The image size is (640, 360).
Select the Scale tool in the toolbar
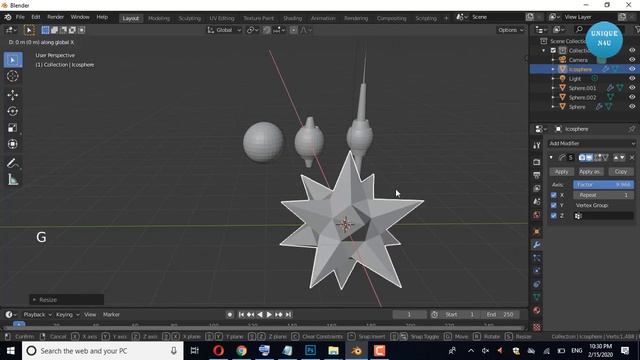click(13, 127)
